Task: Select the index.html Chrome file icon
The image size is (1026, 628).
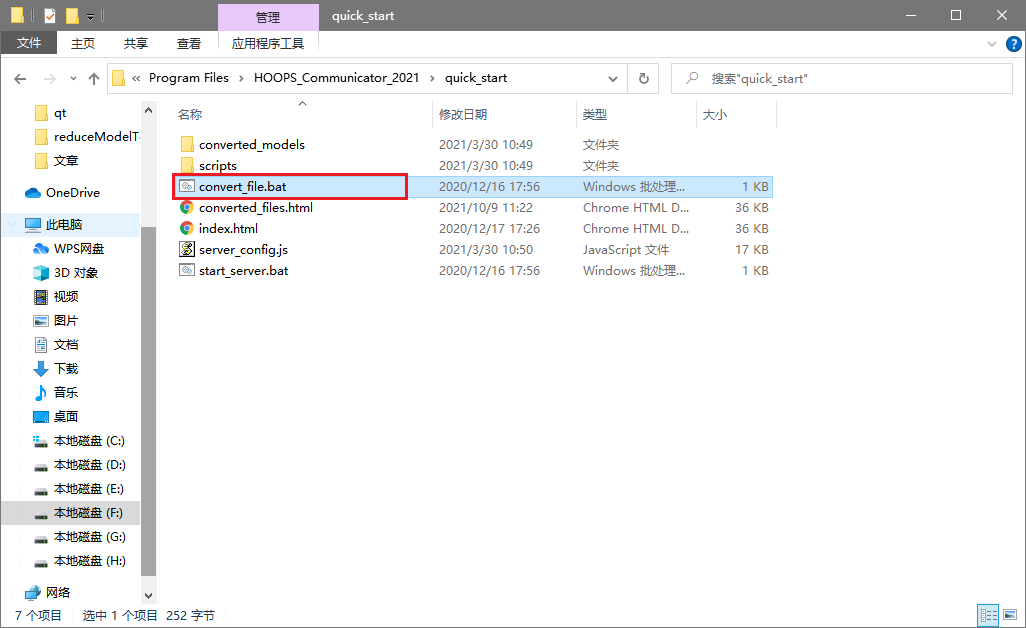Action: pyautogui.click(x=187, y=228)
